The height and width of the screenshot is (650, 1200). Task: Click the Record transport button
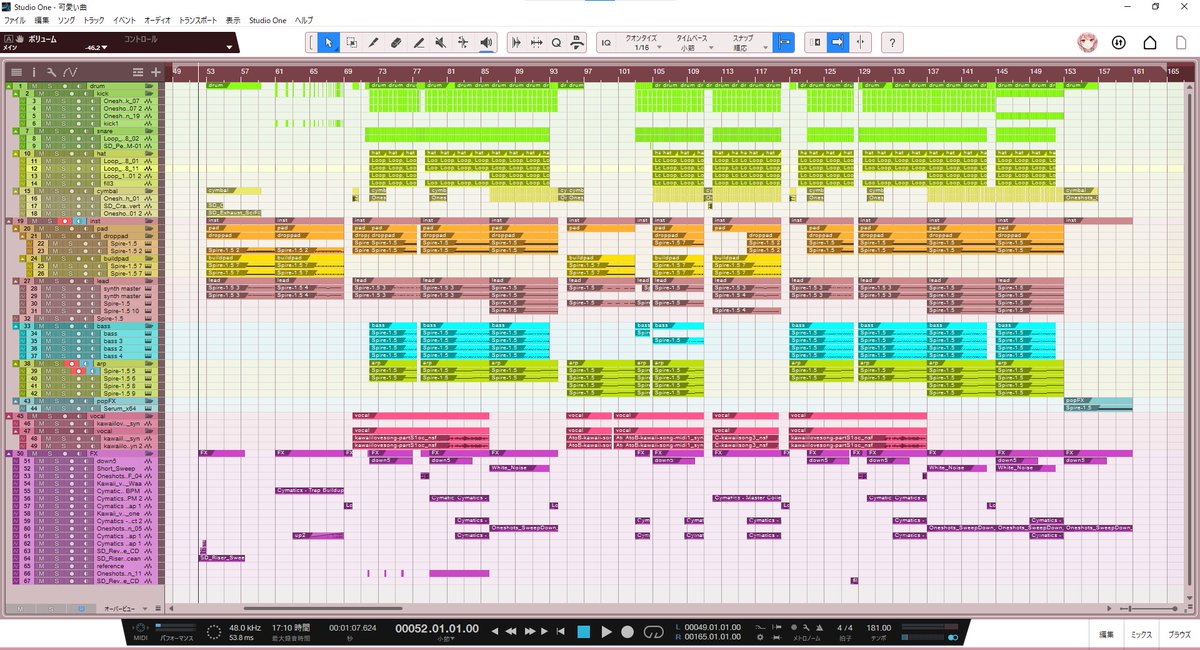point(627,632)
